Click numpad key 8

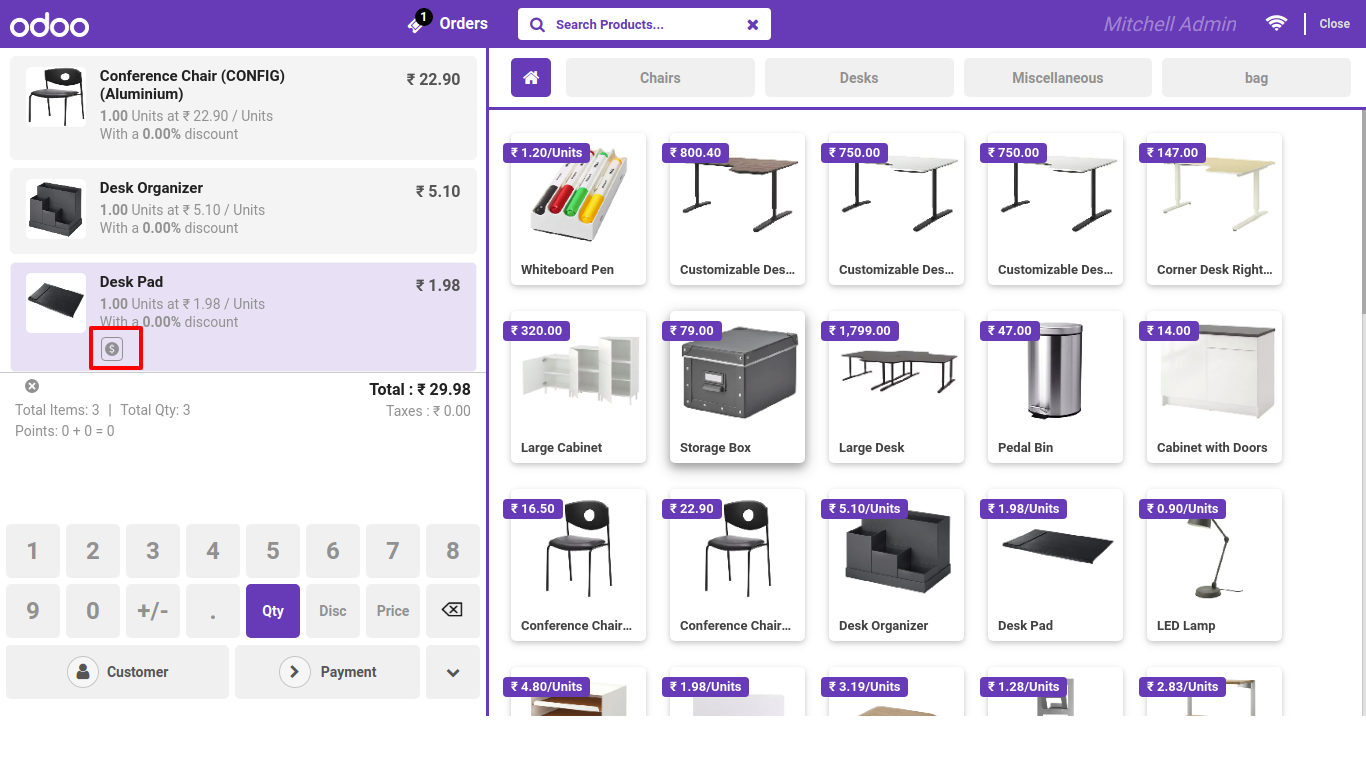coord(453,550)
